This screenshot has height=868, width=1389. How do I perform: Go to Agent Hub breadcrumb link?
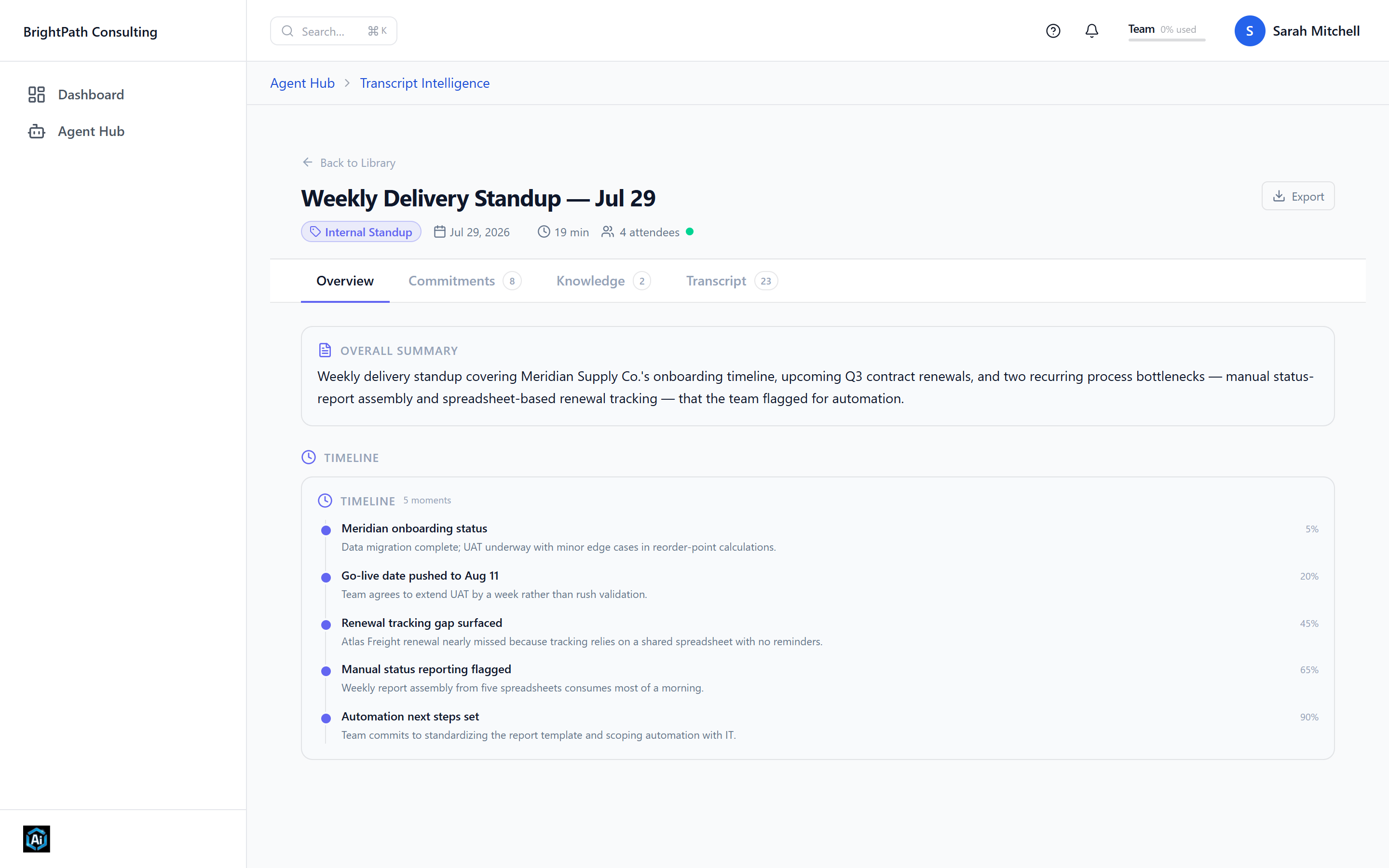pos(302,83)
